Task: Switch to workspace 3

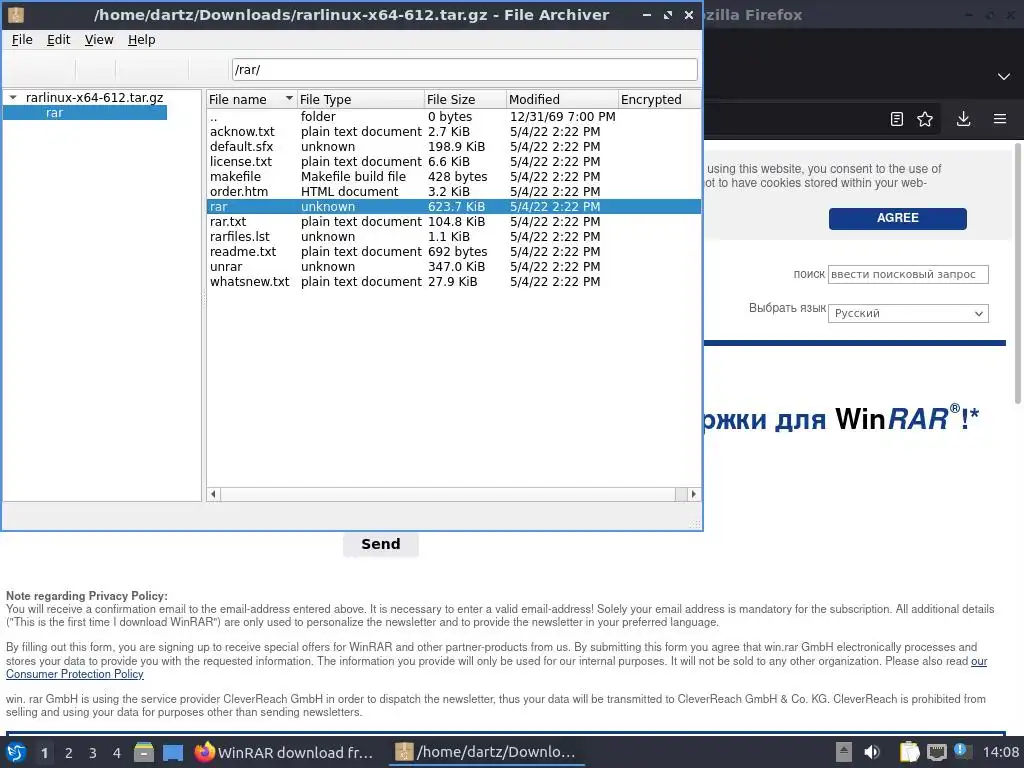Action: pyautogui.click(x=92, y=752)
